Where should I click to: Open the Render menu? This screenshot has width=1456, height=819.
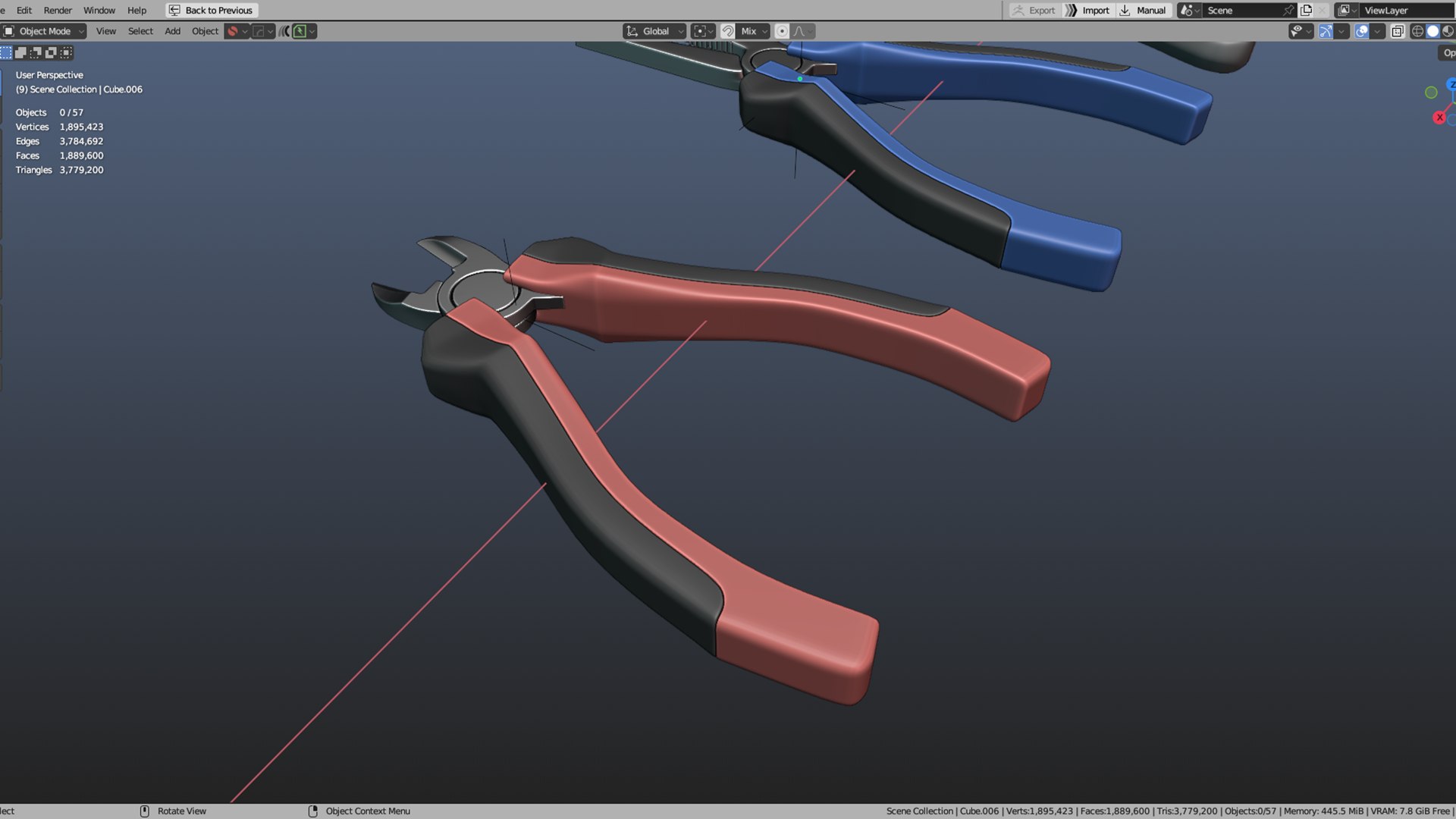point(58,10)
